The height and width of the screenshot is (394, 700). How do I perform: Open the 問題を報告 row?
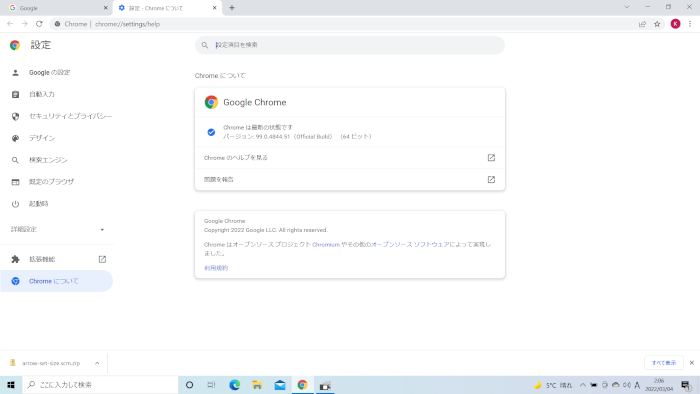pyautogui.click(x=350, y=179)
